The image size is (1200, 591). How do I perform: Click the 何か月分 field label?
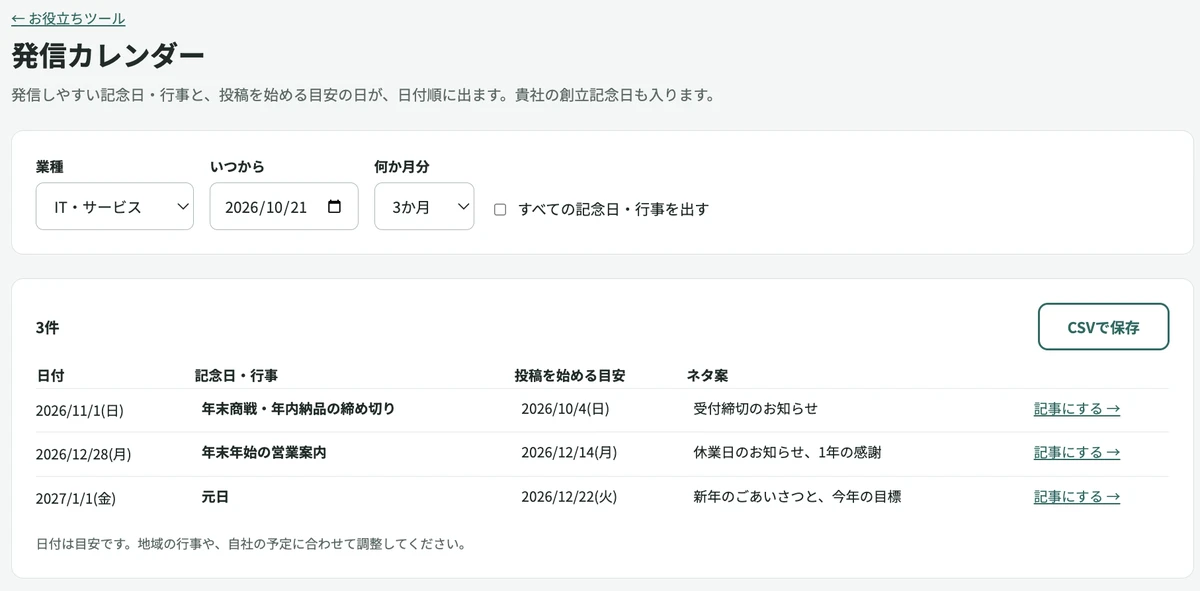click(402, 167)
